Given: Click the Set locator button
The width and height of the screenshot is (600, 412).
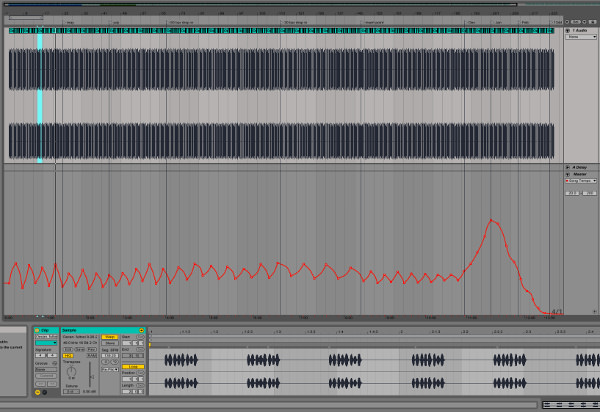Looking at the screenshot, I should (576, 22).
